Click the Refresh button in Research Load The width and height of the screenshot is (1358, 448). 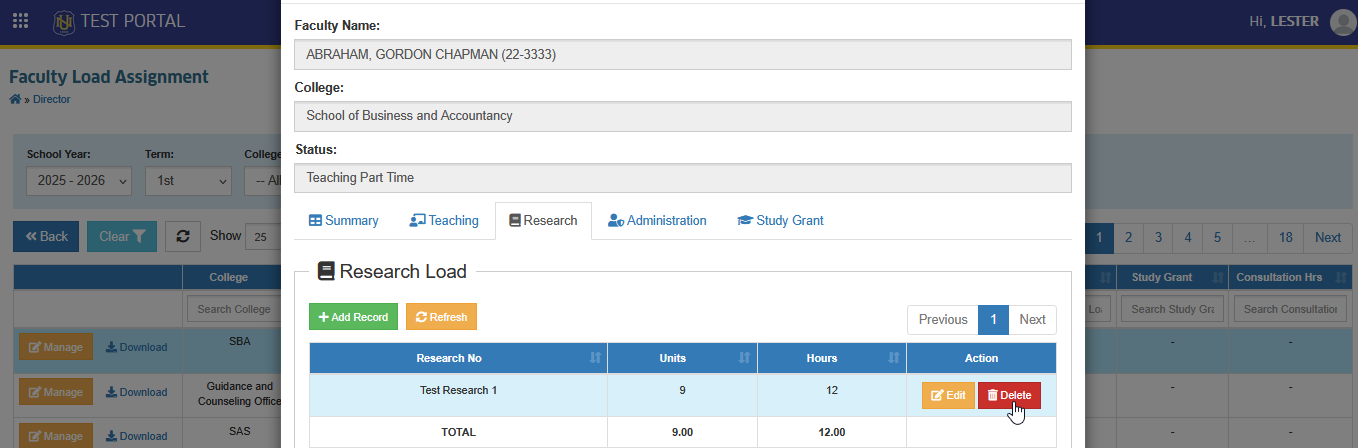pyautogui.click(x=441, y=316)
